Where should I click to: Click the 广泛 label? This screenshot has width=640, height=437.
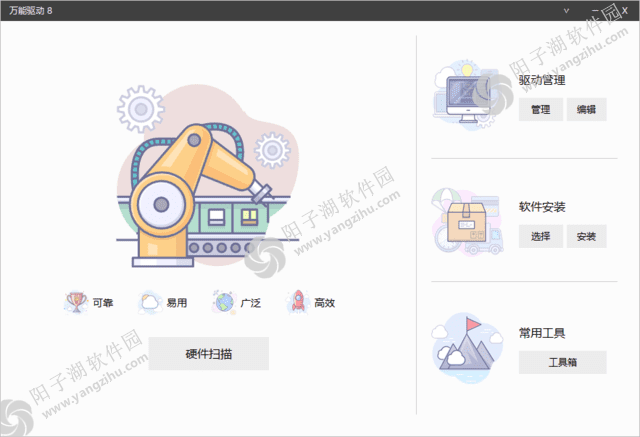click(251, 303)
